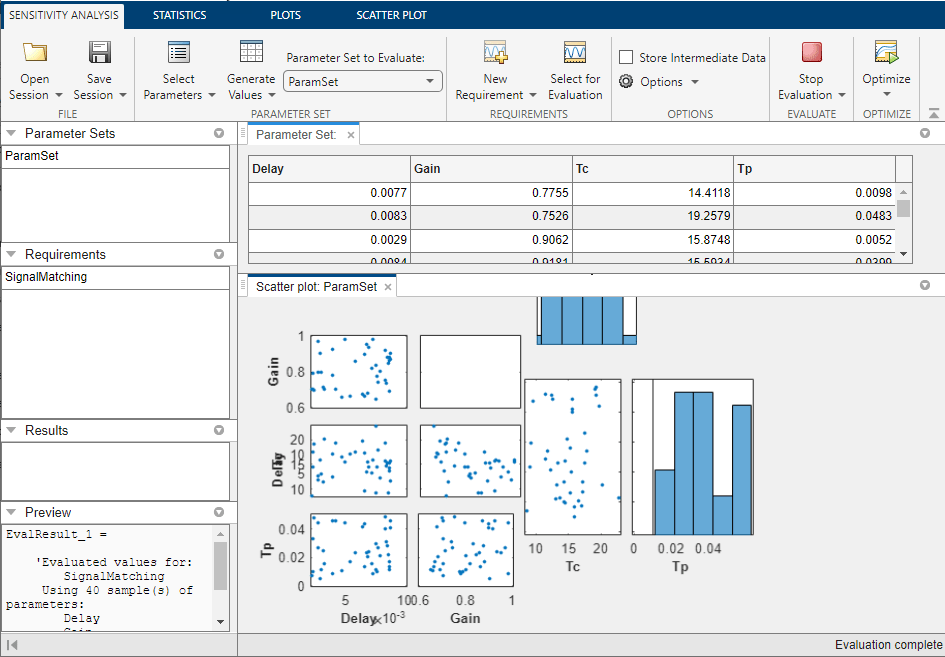Click the Select for Evaluation icon
The width and height of the screenshot is (945, 657).
(x=575, y=53)
